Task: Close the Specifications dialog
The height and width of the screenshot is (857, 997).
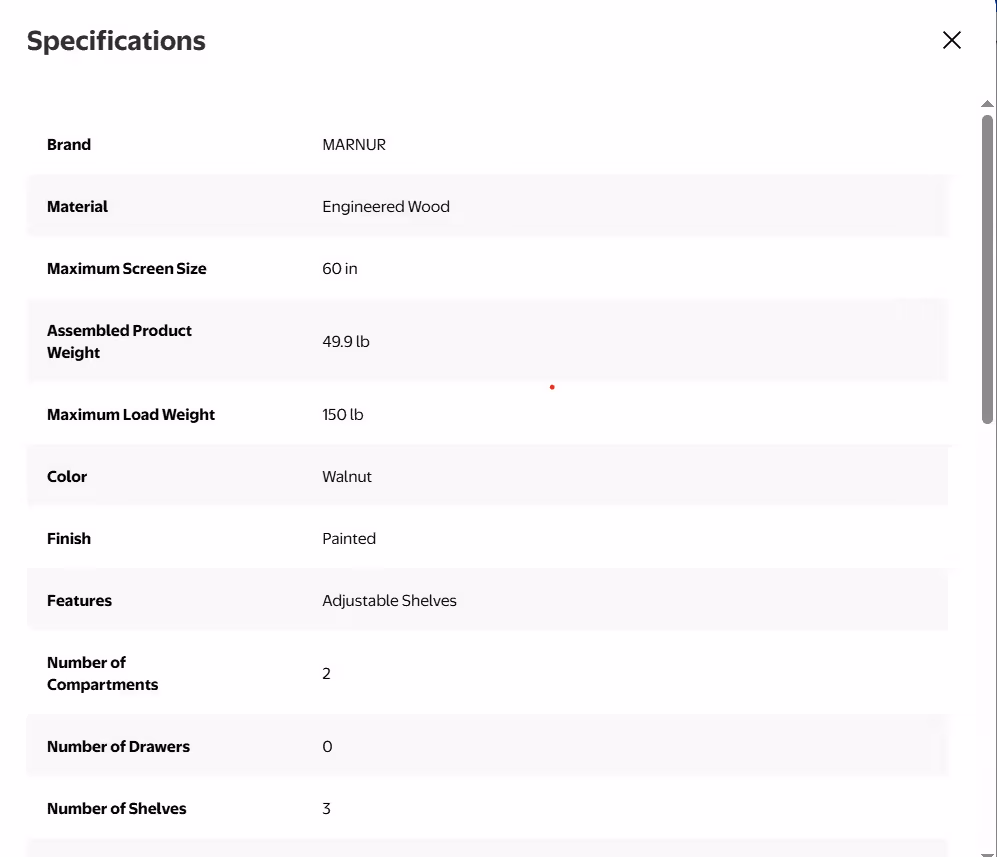Action: pos(951,40)
